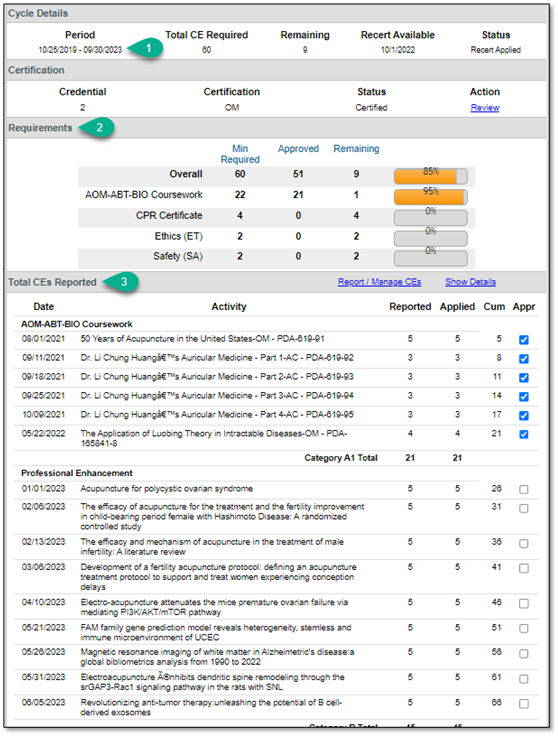This screenshot has height=736, width=558.
Task: Click the Certified status value
Action: (371, 107)
